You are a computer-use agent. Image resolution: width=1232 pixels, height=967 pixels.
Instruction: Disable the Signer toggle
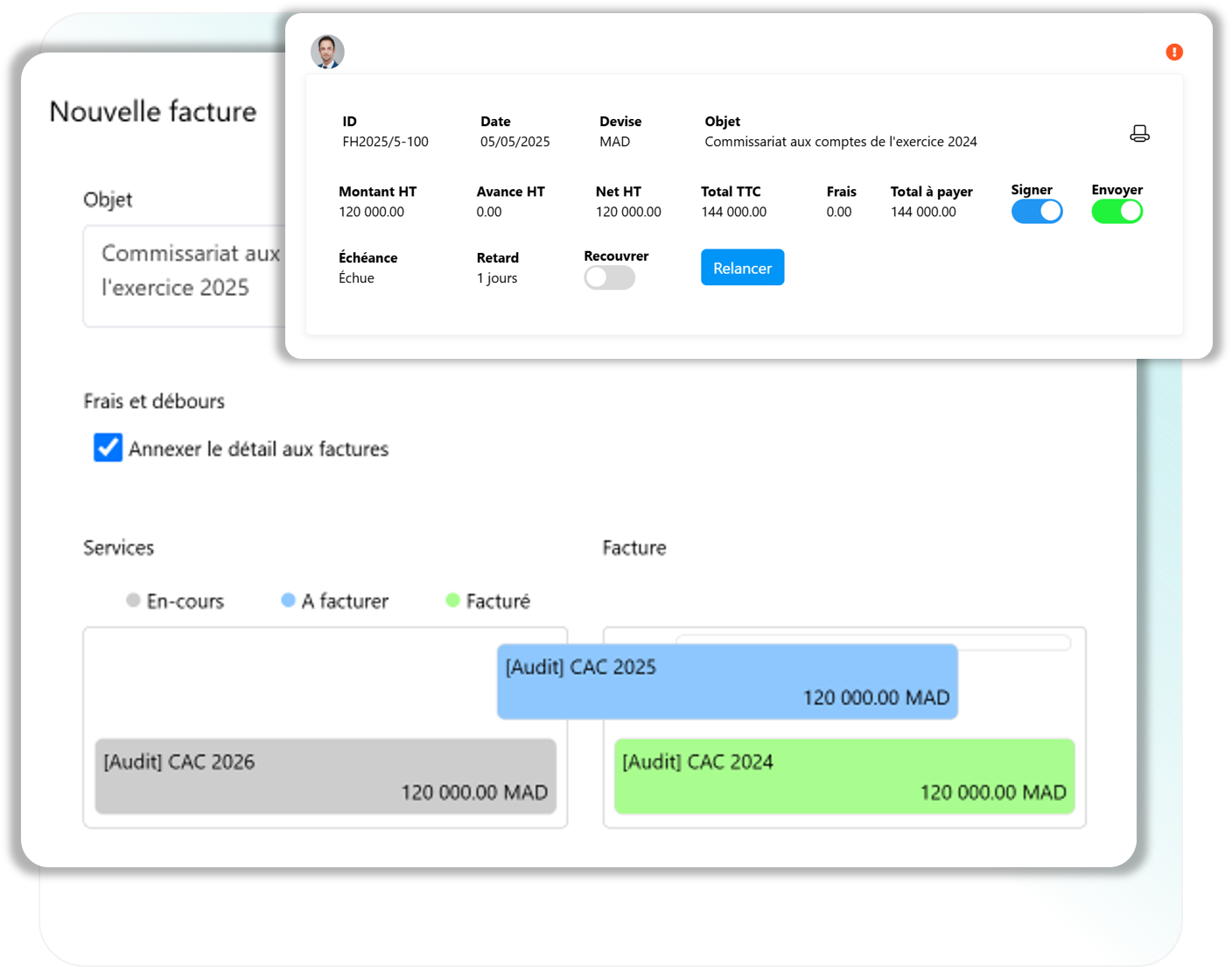coord(1037,212)
